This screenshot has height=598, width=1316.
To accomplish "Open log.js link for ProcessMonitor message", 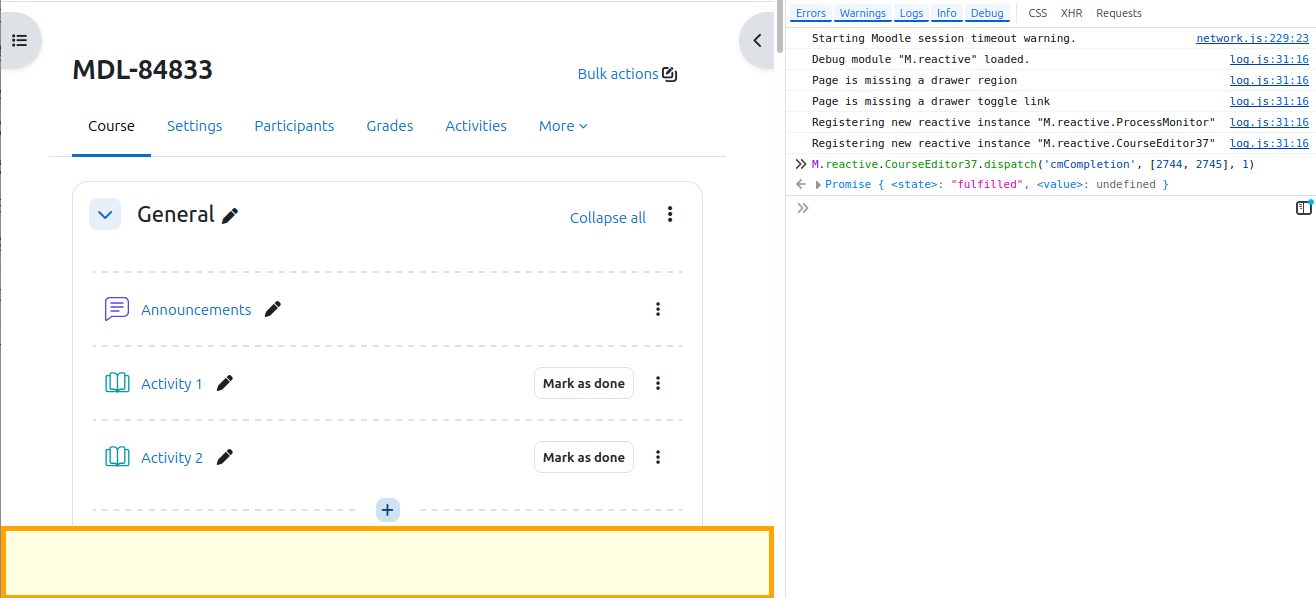I will tap(1269, 122).
